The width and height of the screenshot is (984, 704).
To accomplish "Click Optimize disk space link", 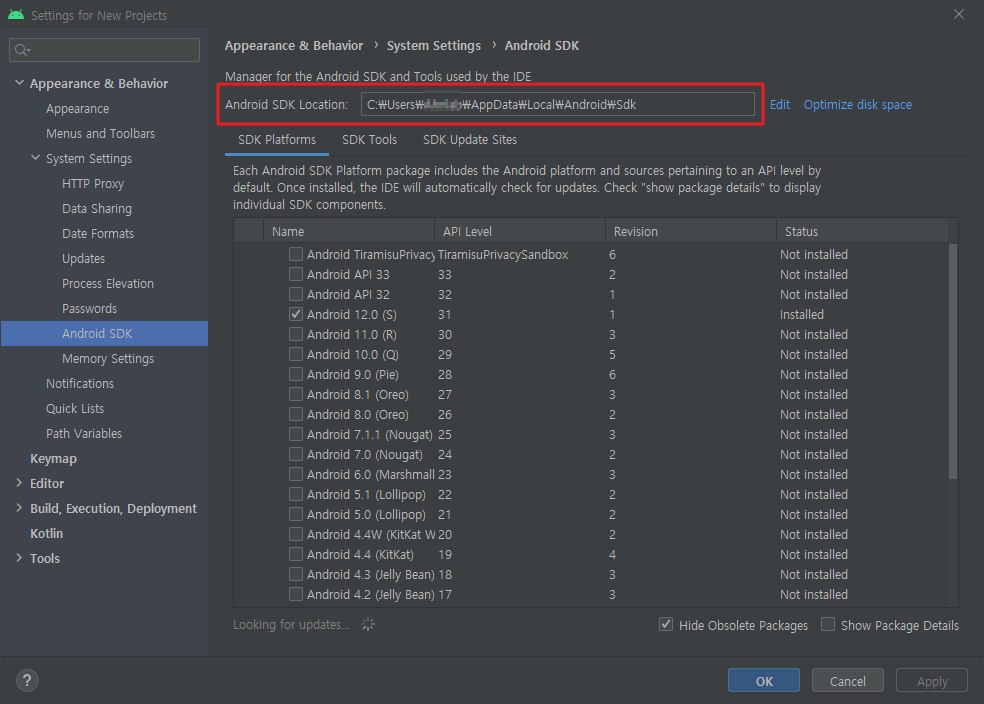I will 857,105.
